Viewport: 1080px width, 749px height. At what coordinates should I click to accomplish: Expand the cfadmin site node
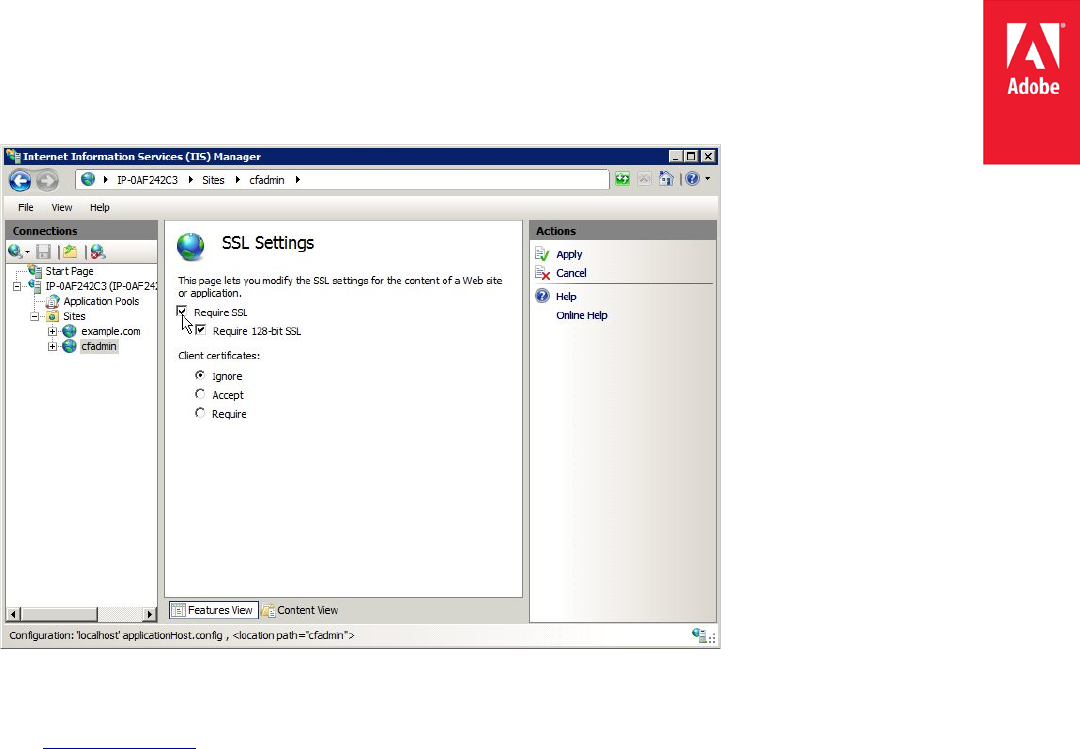52,347
